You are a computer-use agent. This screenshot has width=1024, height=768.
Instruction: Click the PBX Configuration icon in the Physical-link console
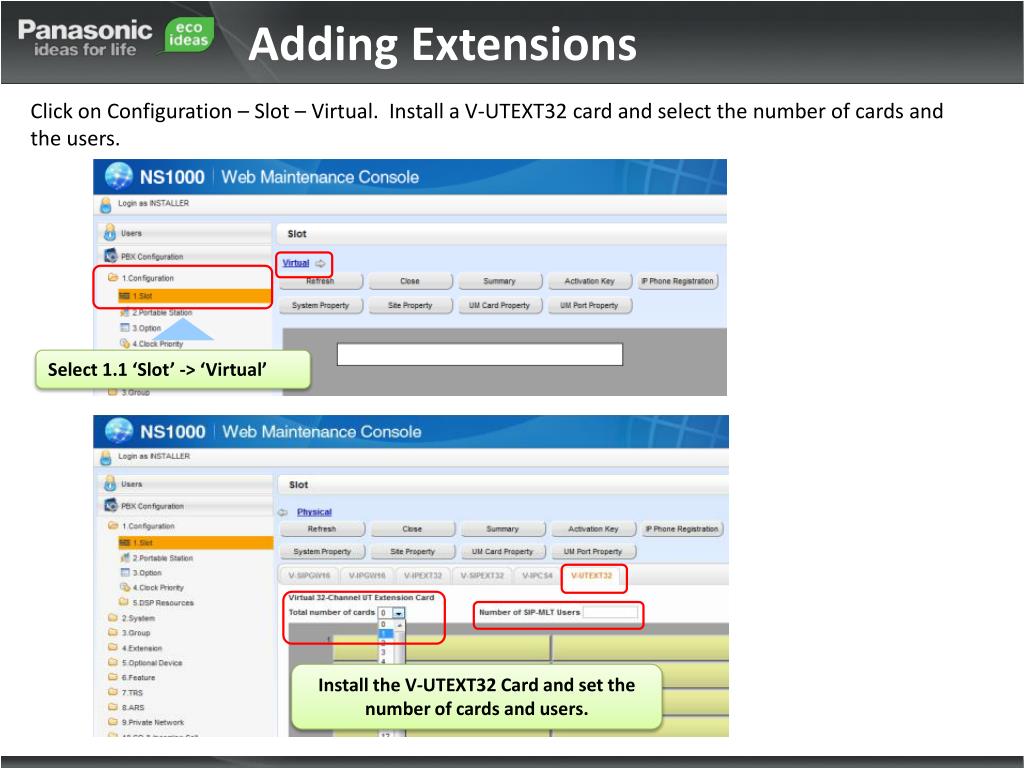[x=110, y=505]
